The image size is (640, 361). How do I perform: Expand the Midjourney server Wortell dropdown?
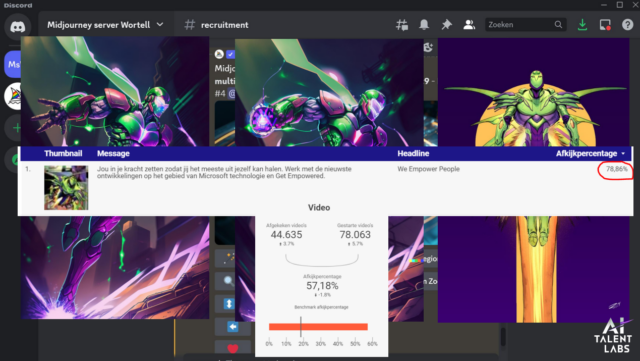(x=160, y=25)
